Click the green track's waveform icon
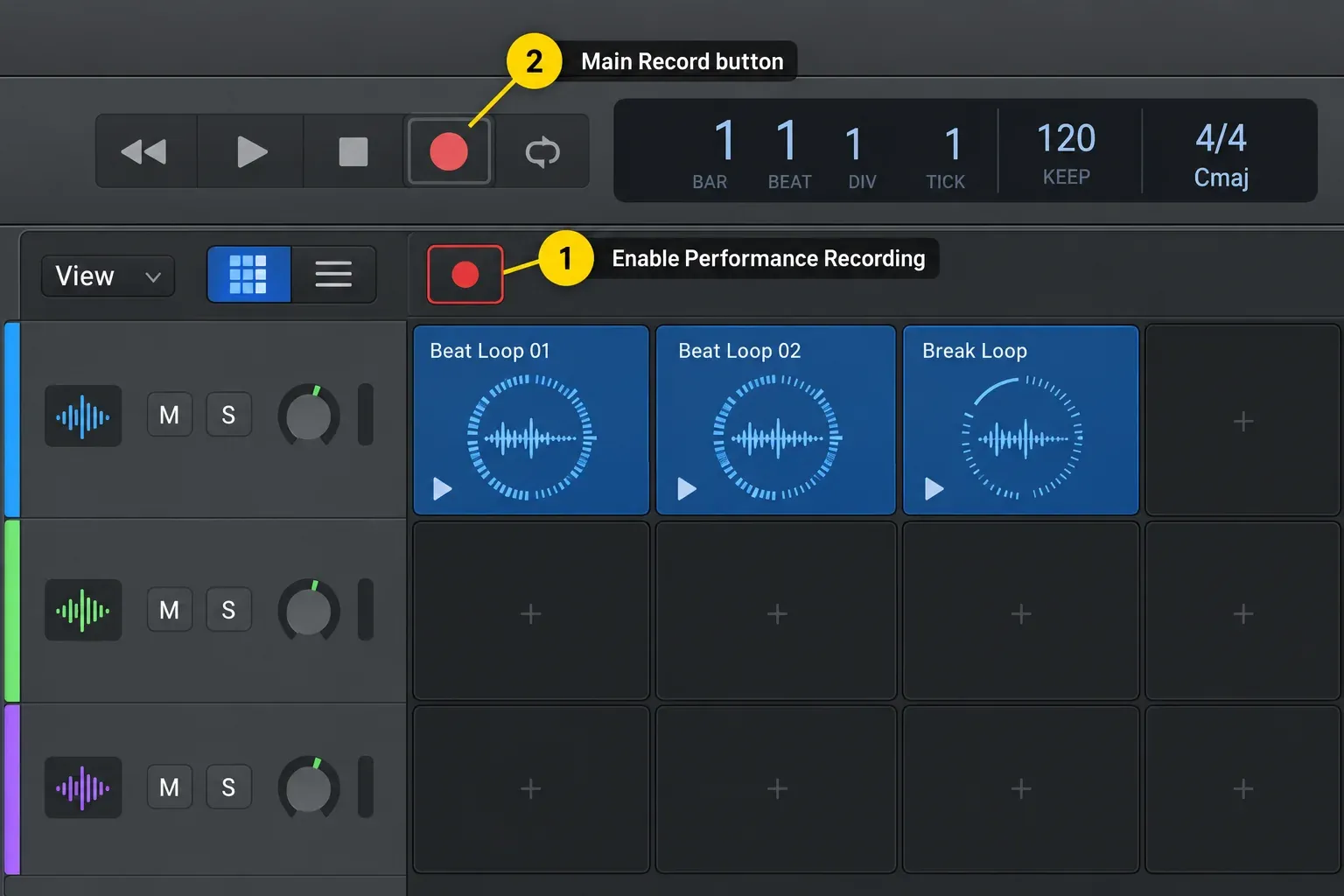This screenshot has height=896, width=1344. 83,610
